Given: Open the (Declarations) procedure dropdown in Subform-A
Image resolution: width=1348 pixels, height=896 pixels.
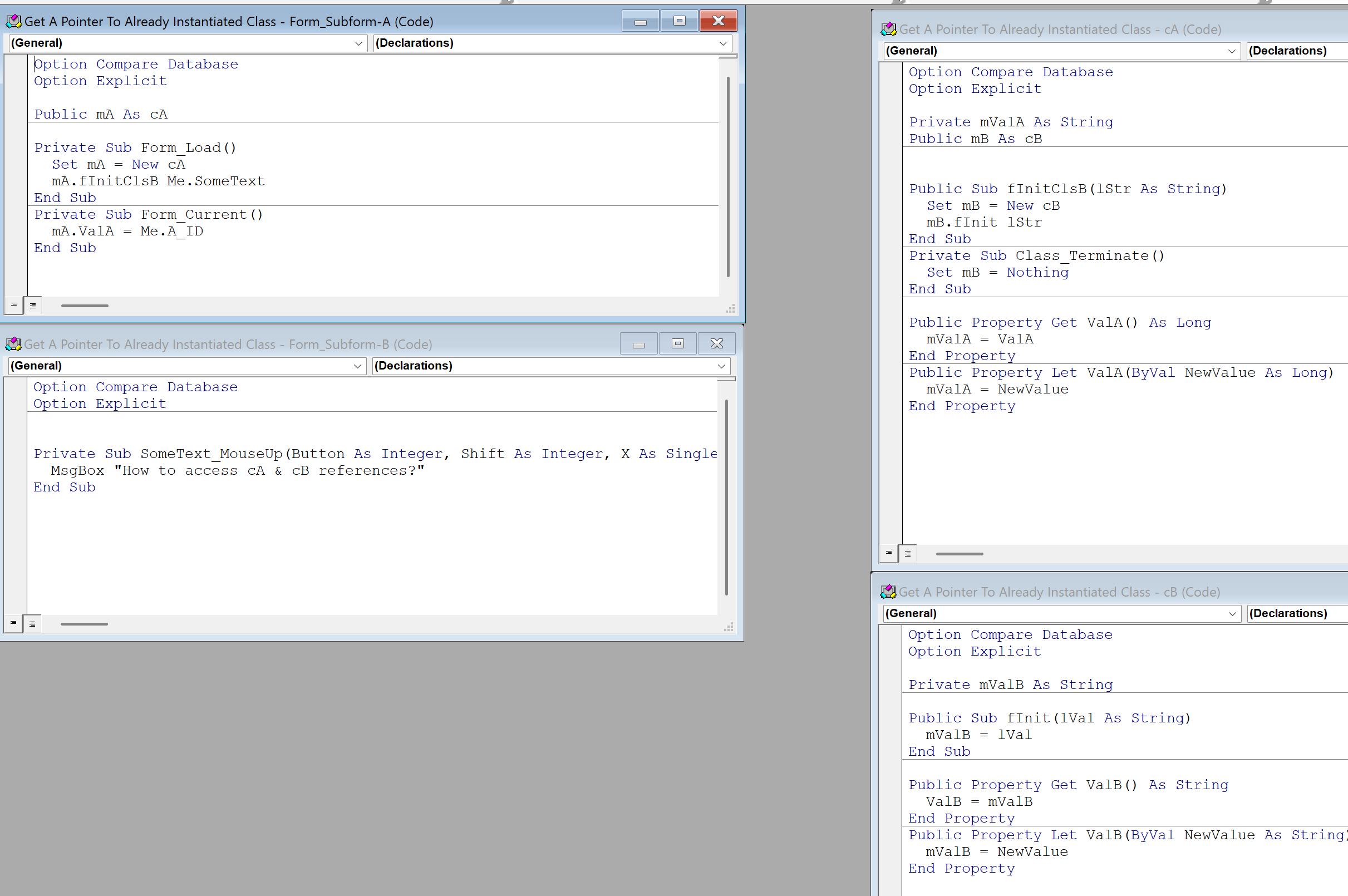Looking at the screenshot, I should coord(723,43).
